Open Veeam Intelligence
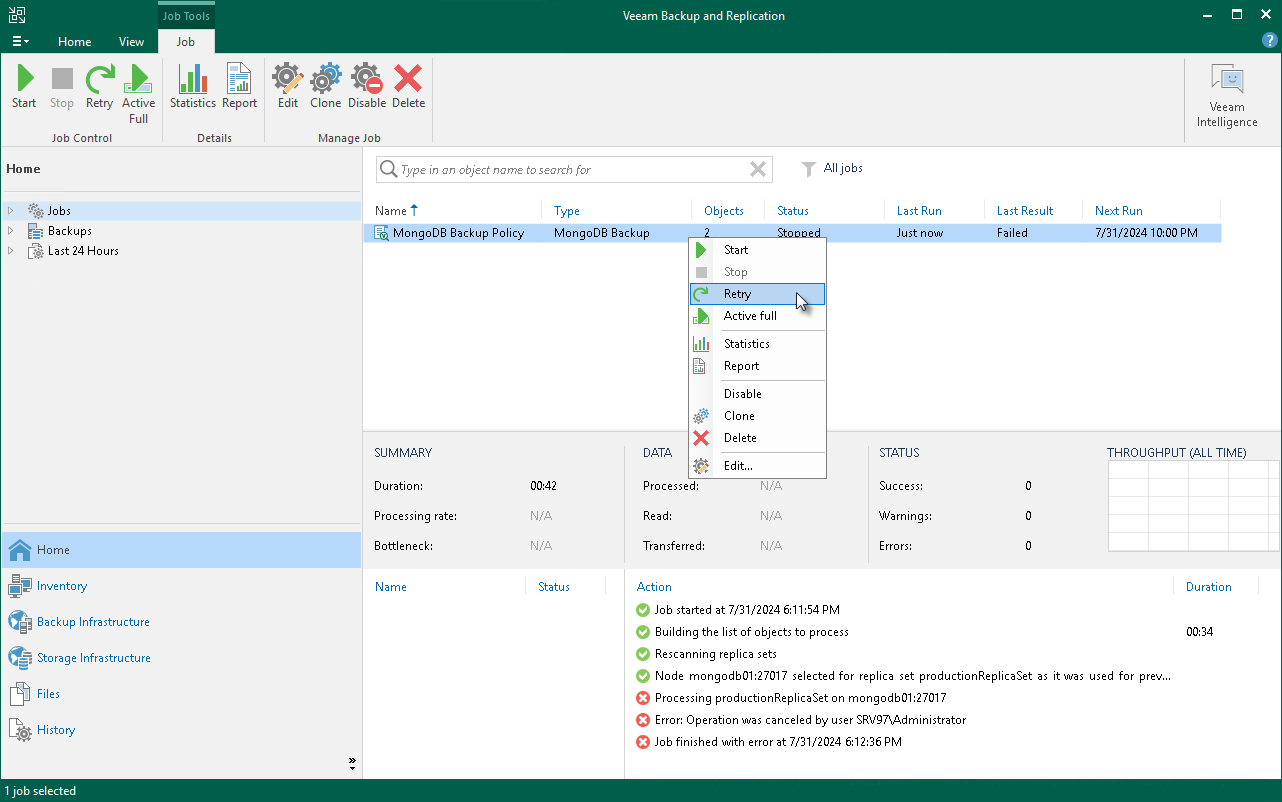This screenshot has width=1282, height=802. pos(1227,96)
